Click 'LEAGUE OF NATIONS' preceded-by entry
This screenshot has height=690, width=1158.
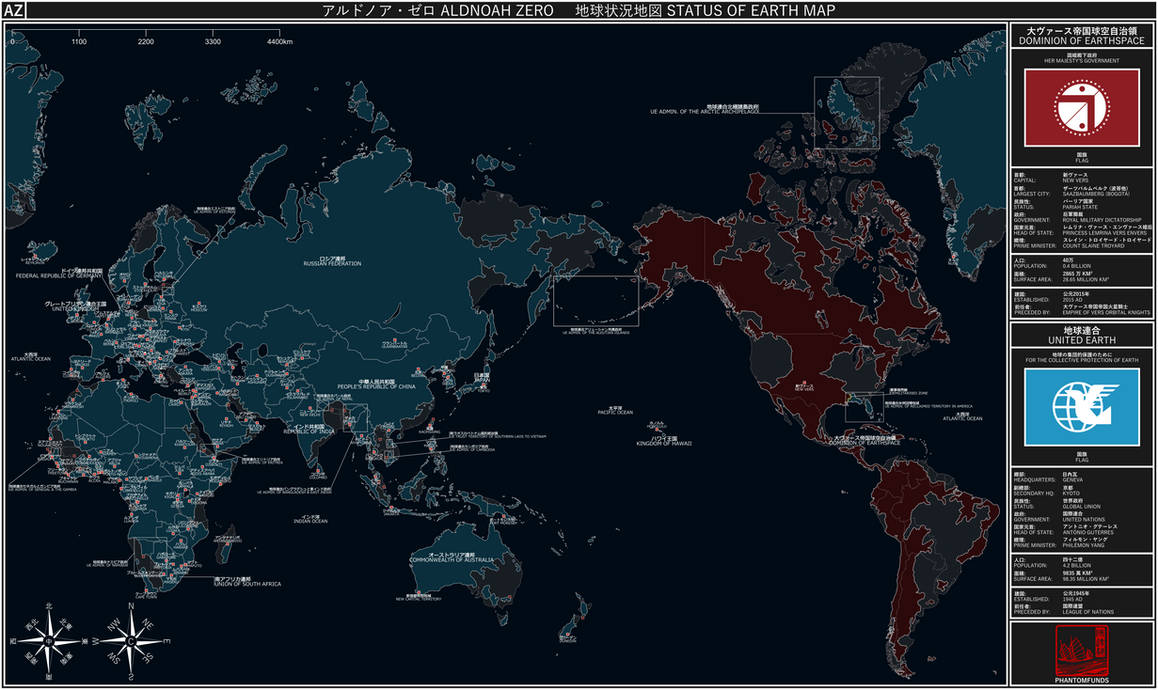point(1086,612)
